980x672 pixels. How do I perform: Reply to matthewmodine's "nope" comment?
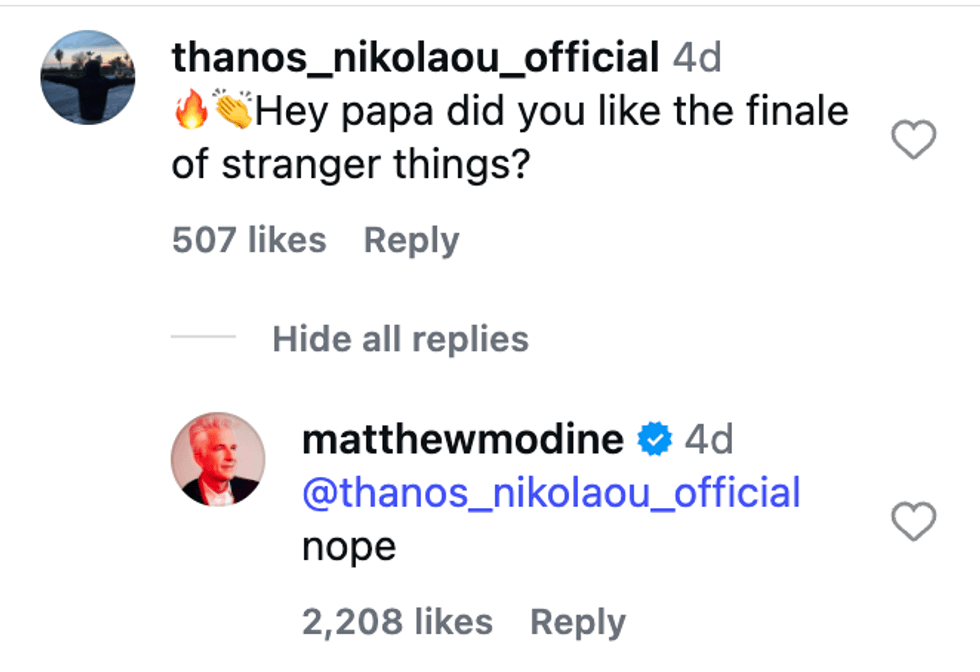577,622
